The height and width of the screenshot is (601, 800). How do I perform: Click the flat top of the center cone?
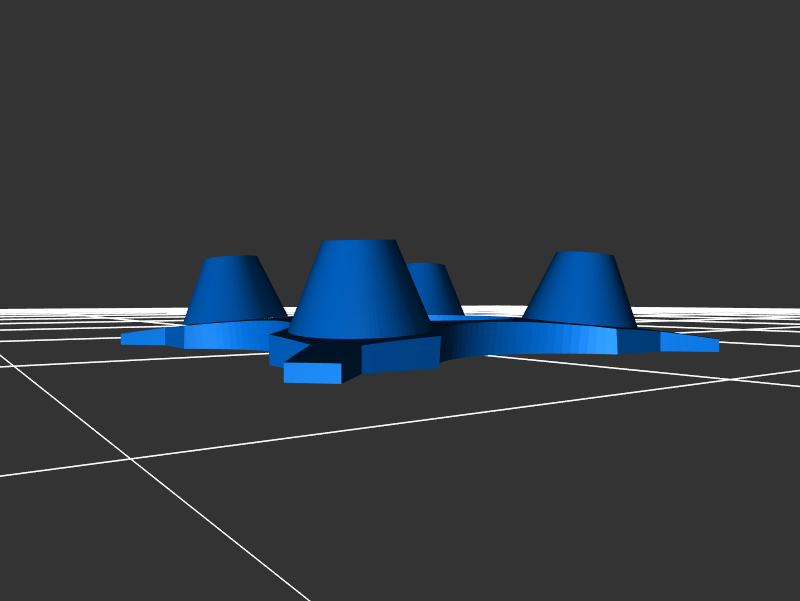coord(356,244)
